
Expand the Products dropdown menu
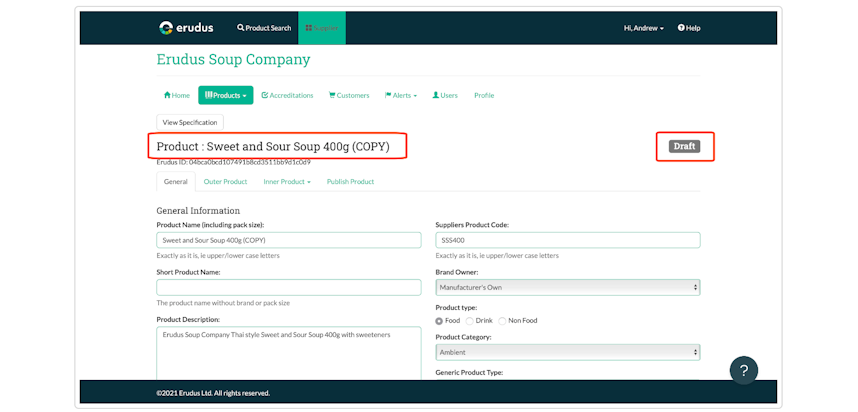pos(225,95)
